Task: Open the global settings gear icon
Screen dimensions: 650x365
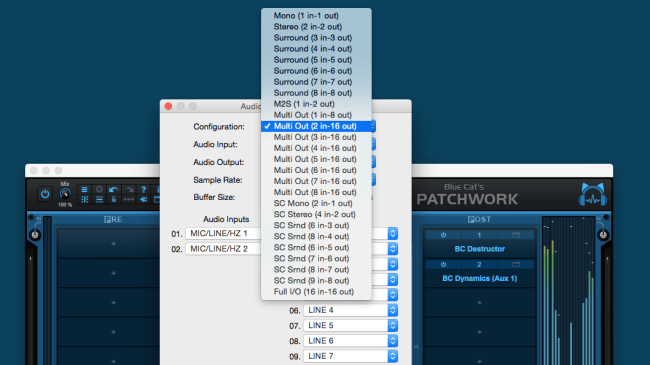Action: pyautogui.click(x=99, y=190)
